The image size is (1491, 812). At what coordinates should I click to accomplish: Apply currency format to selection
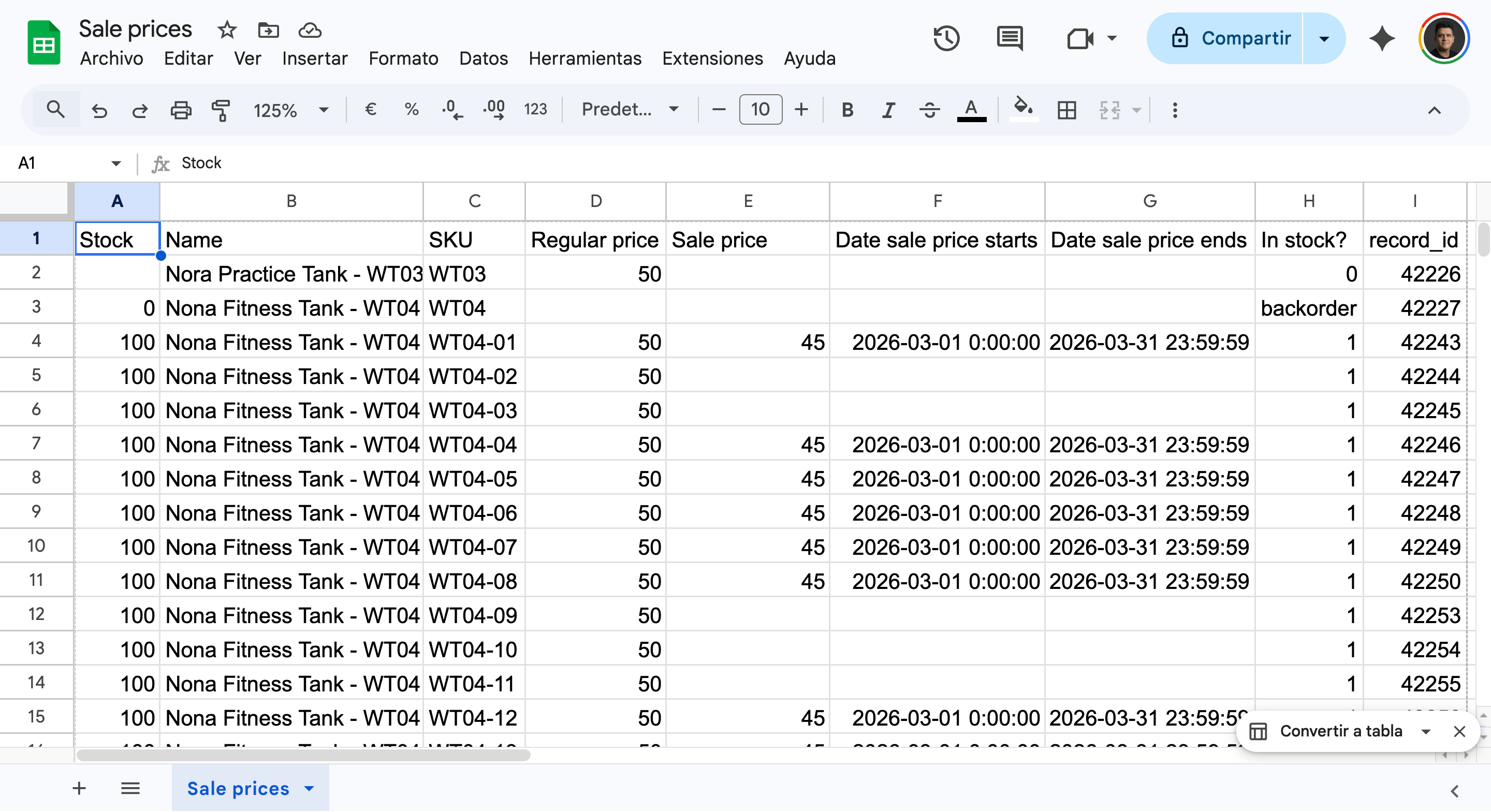coord(371,109)
